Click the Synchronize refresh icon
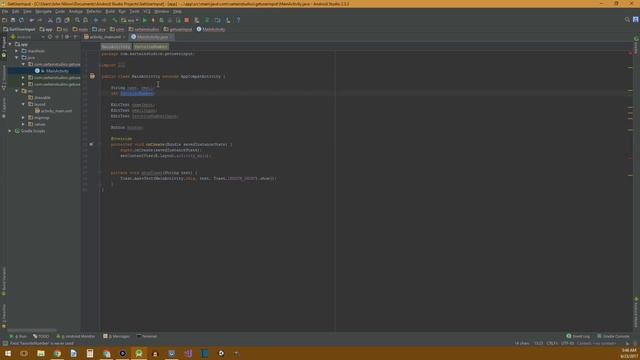Screen dimensions: 640x360 tap(21, 20)
